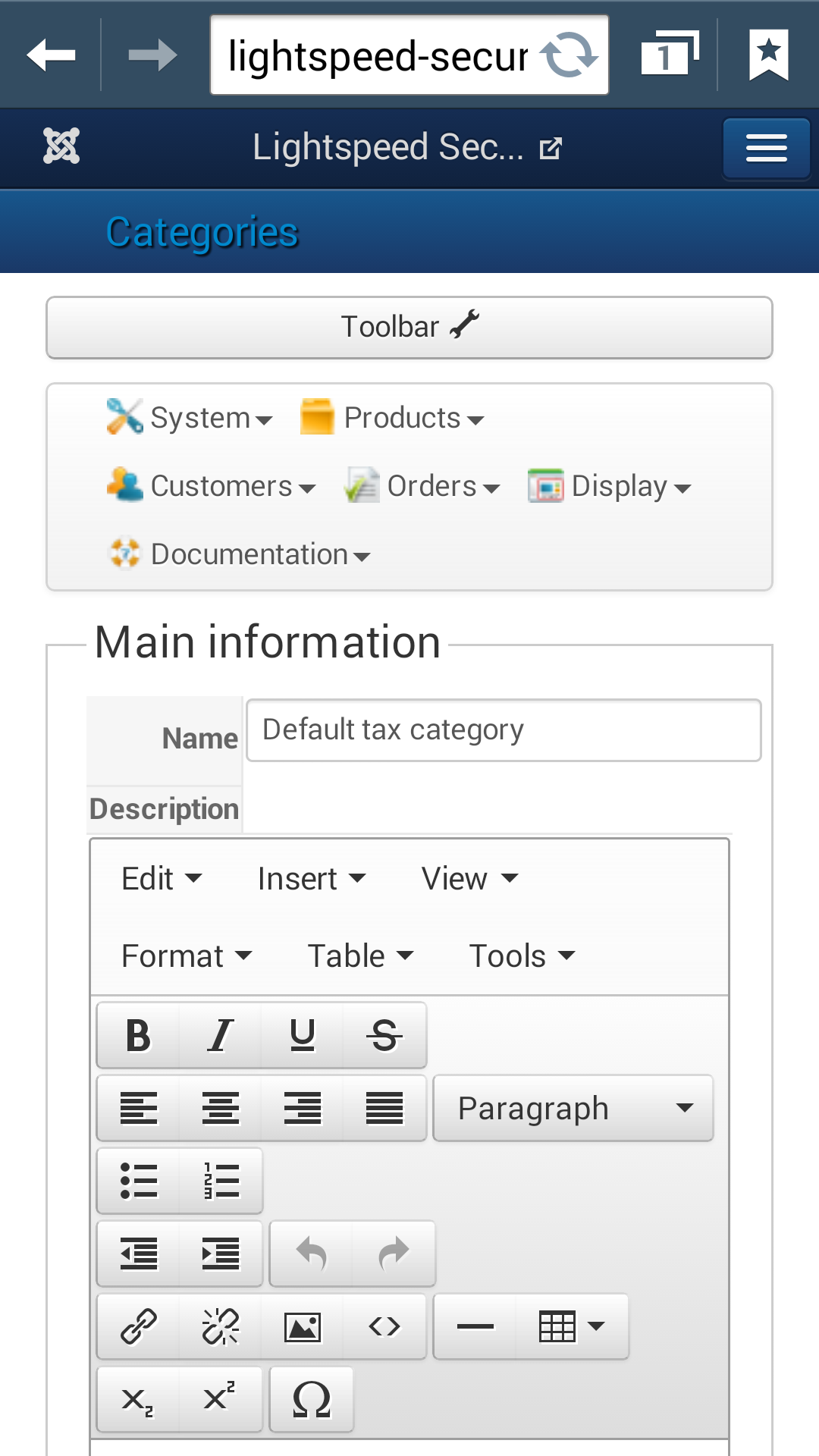819x1456 pixels.
Task: Click the insert image icon
Action: 302,1326
